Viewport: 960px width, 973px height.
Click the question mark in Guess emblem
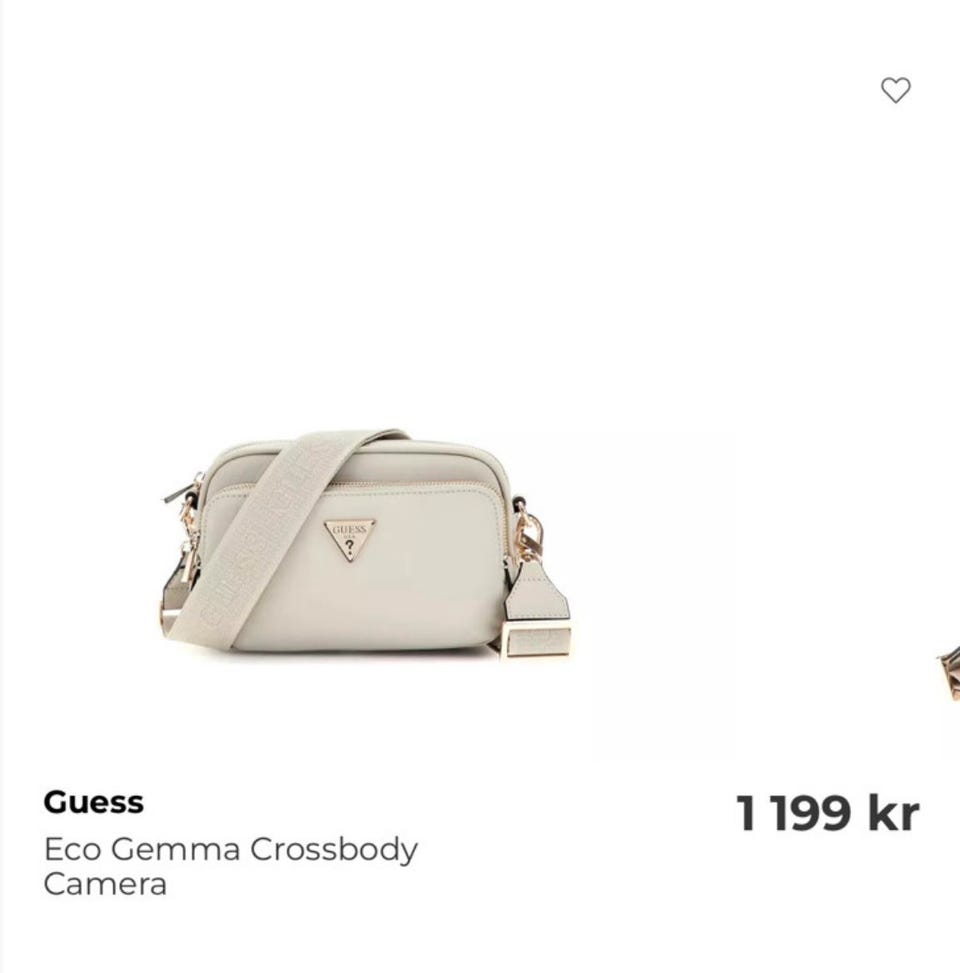tap(350, 547)
